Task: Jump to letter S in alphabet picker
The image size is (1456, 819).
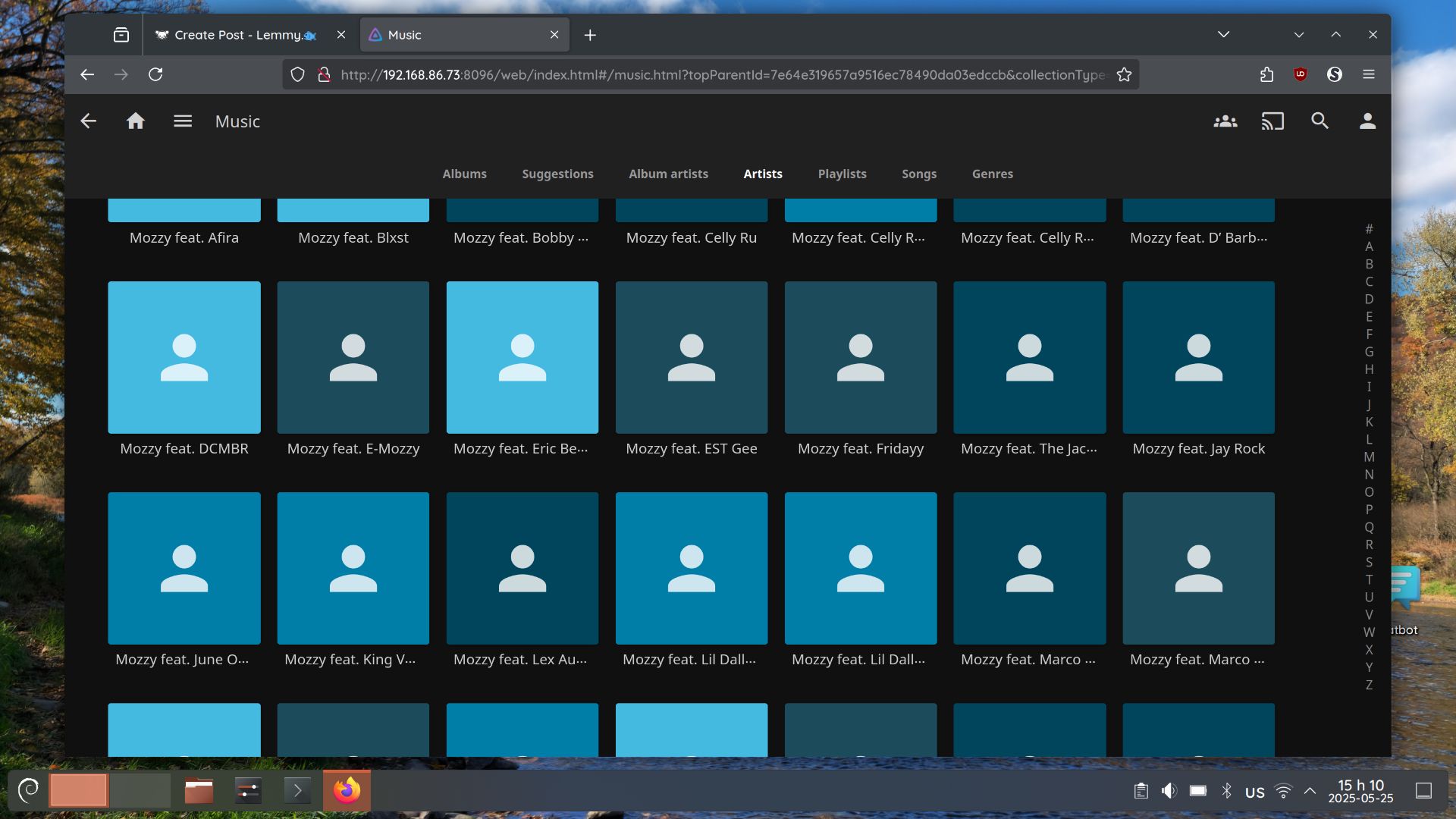Action: pyautogui.click(x=1369, y=563)
